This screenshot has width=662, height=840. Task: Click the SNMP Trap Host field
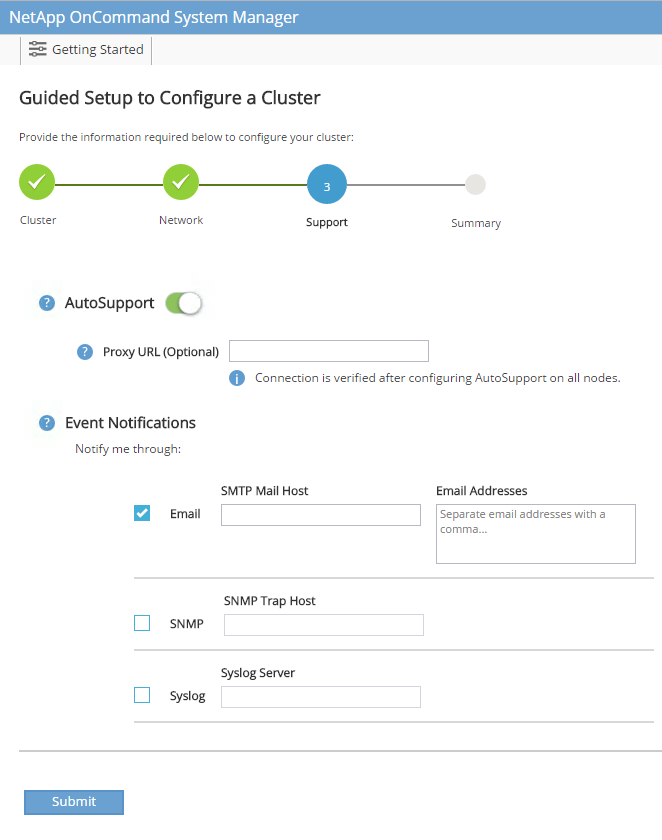click(323, 625)
